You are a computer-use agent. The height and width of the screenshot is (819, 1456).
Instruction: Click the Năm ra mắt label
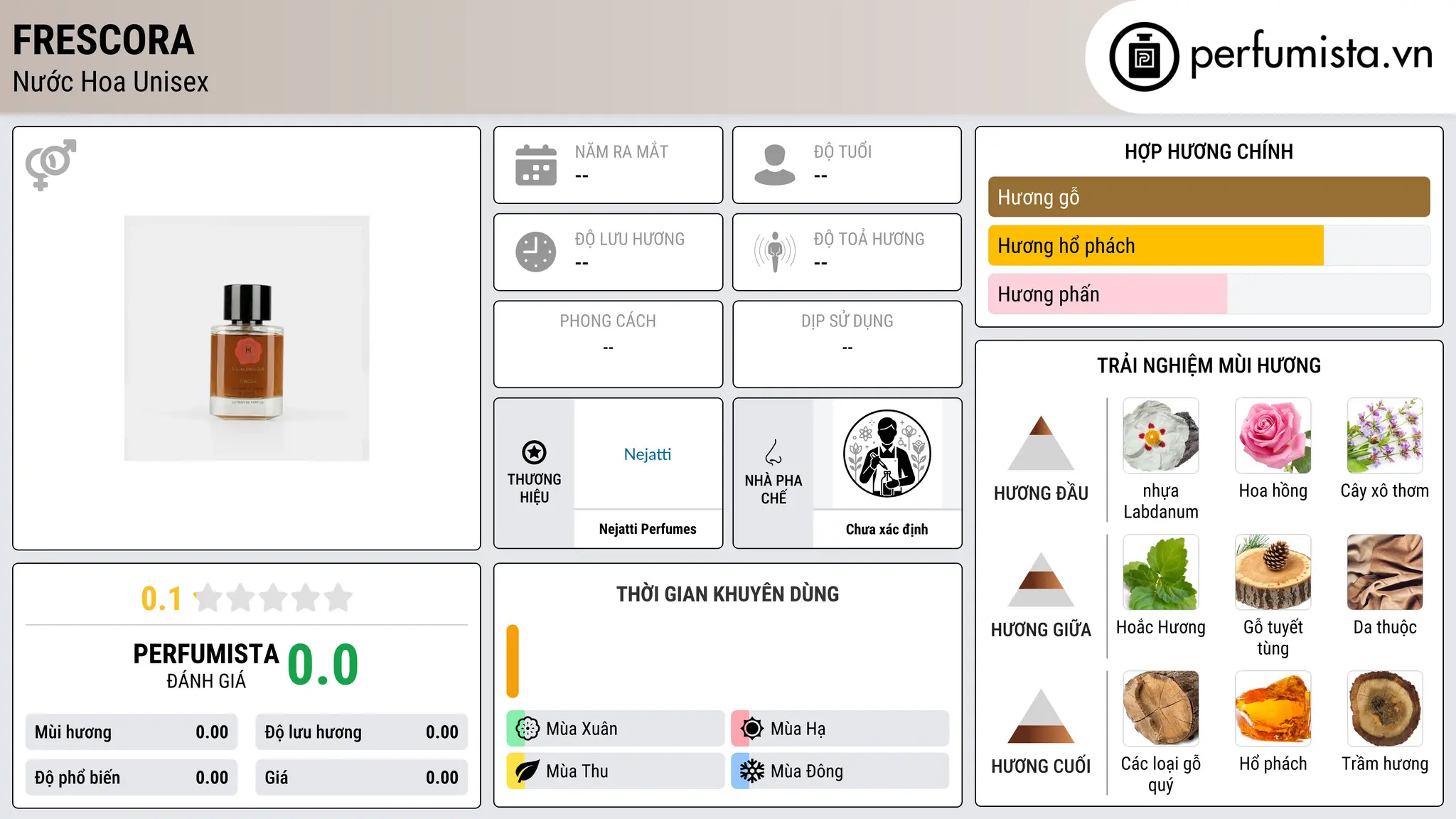click(621, 151)
